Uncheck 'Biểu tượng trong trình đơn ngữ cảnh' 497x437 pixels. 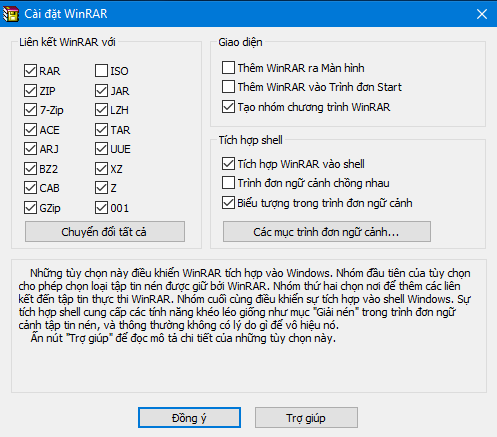[x=228, y=203]
